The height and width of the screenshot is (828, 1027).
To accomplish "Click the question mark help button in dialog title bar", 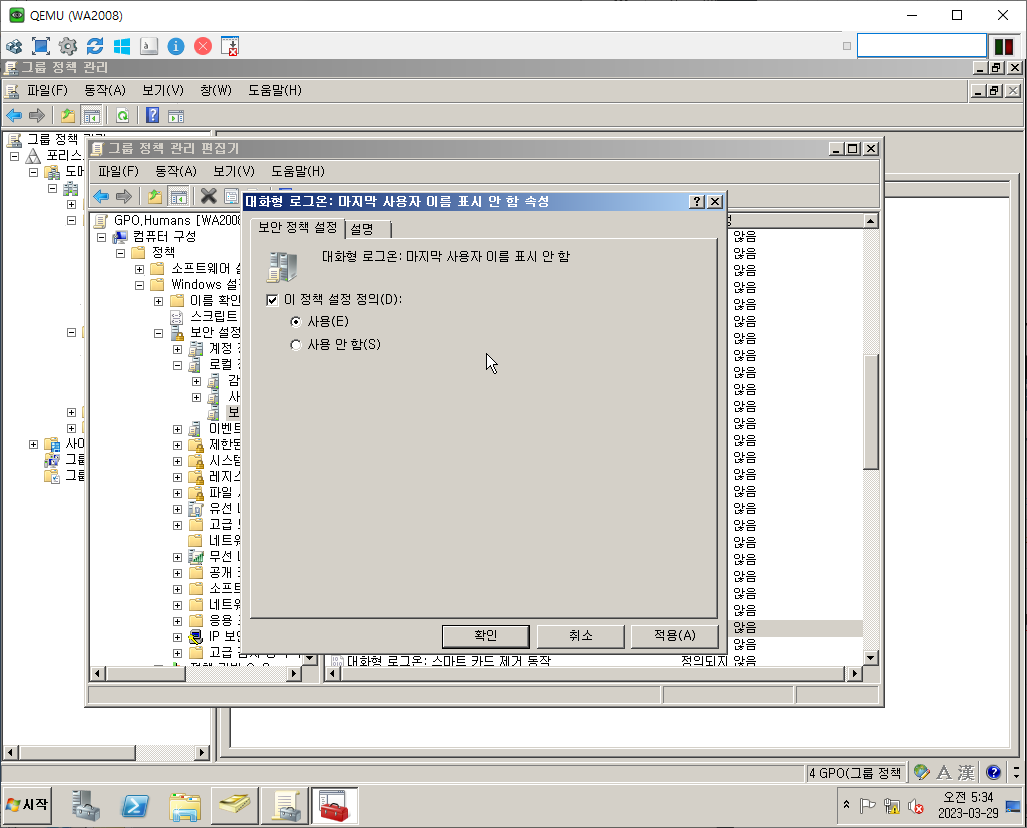I will [697, 202].
